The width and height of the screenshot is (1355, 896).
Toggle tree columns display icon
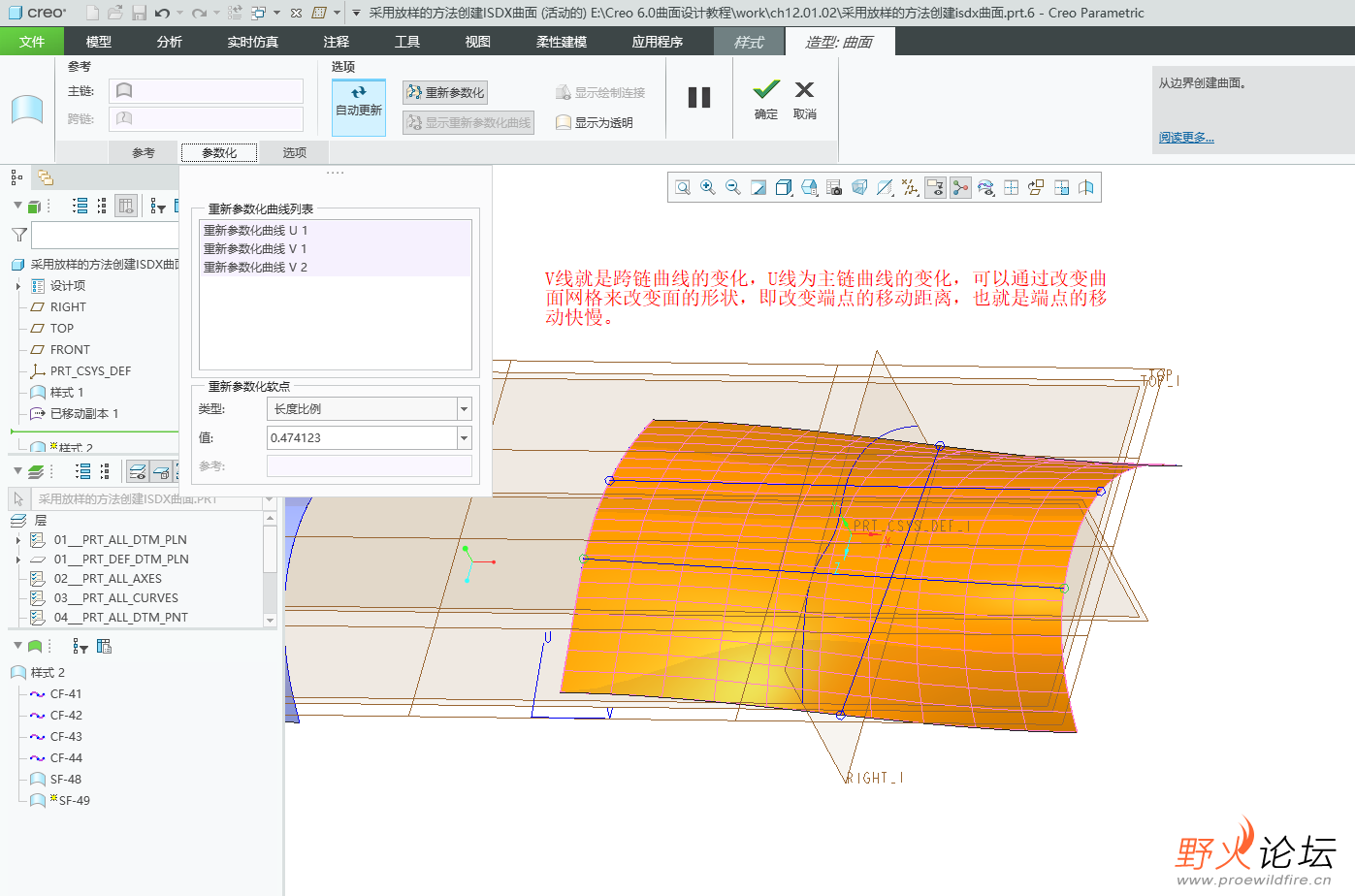tap(126, 206)
